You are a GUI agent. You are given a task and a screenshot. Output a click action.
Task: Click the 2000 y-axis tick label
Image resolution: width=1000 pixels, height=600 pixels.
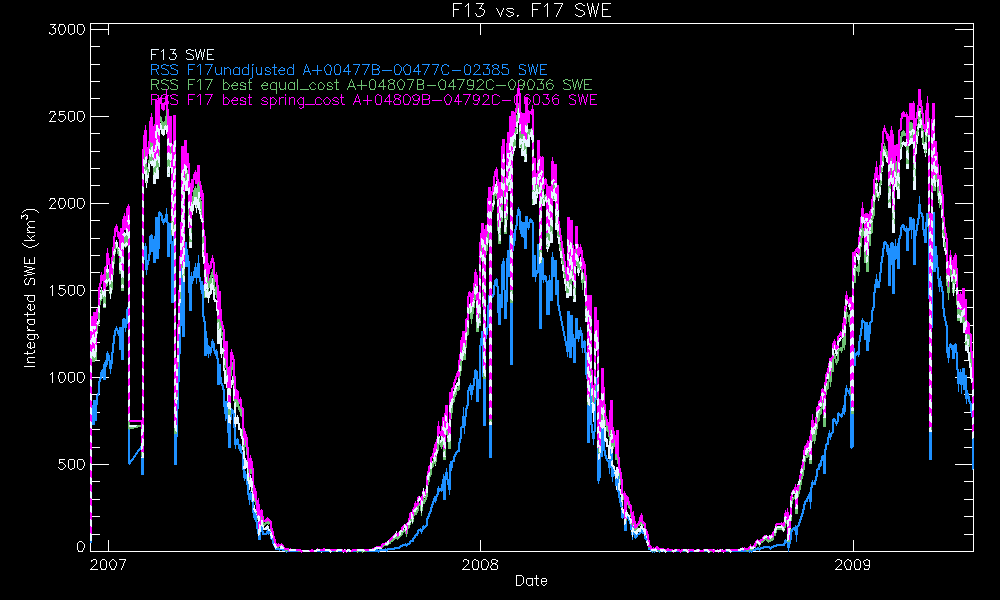66,203
